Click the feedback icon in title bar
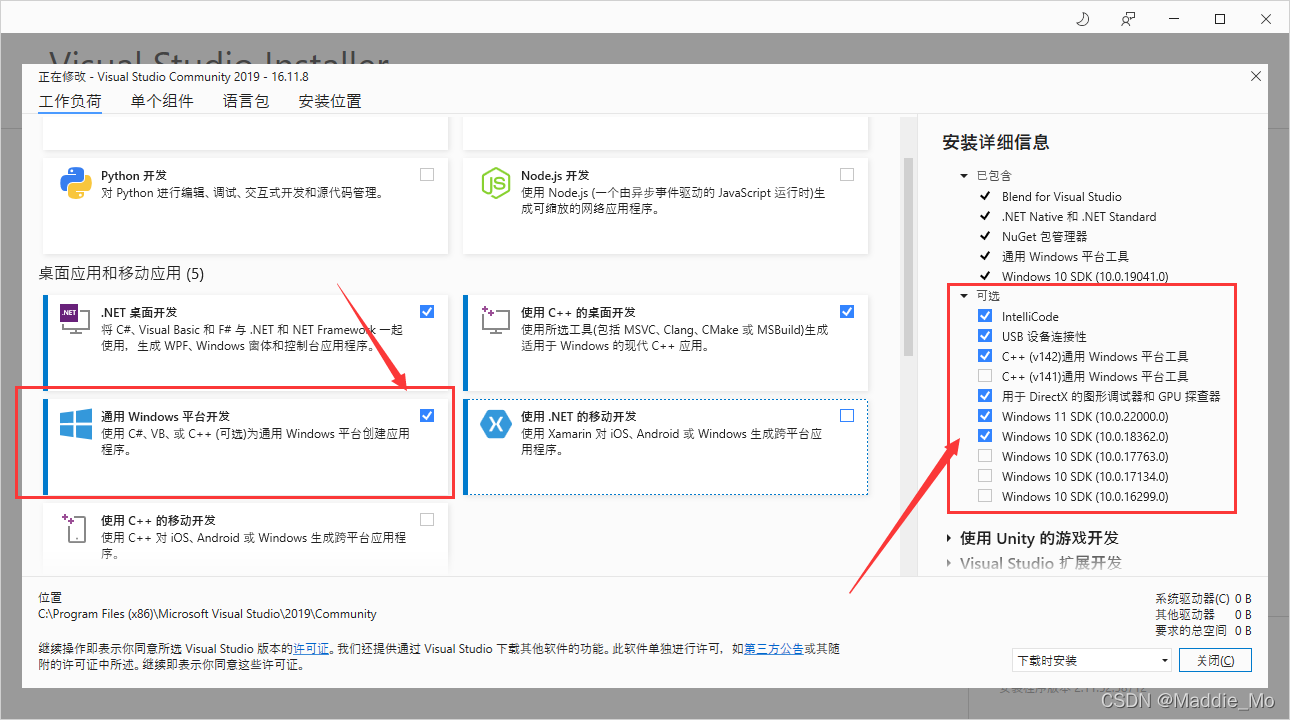1290x720 pixels. [1128, 19]
